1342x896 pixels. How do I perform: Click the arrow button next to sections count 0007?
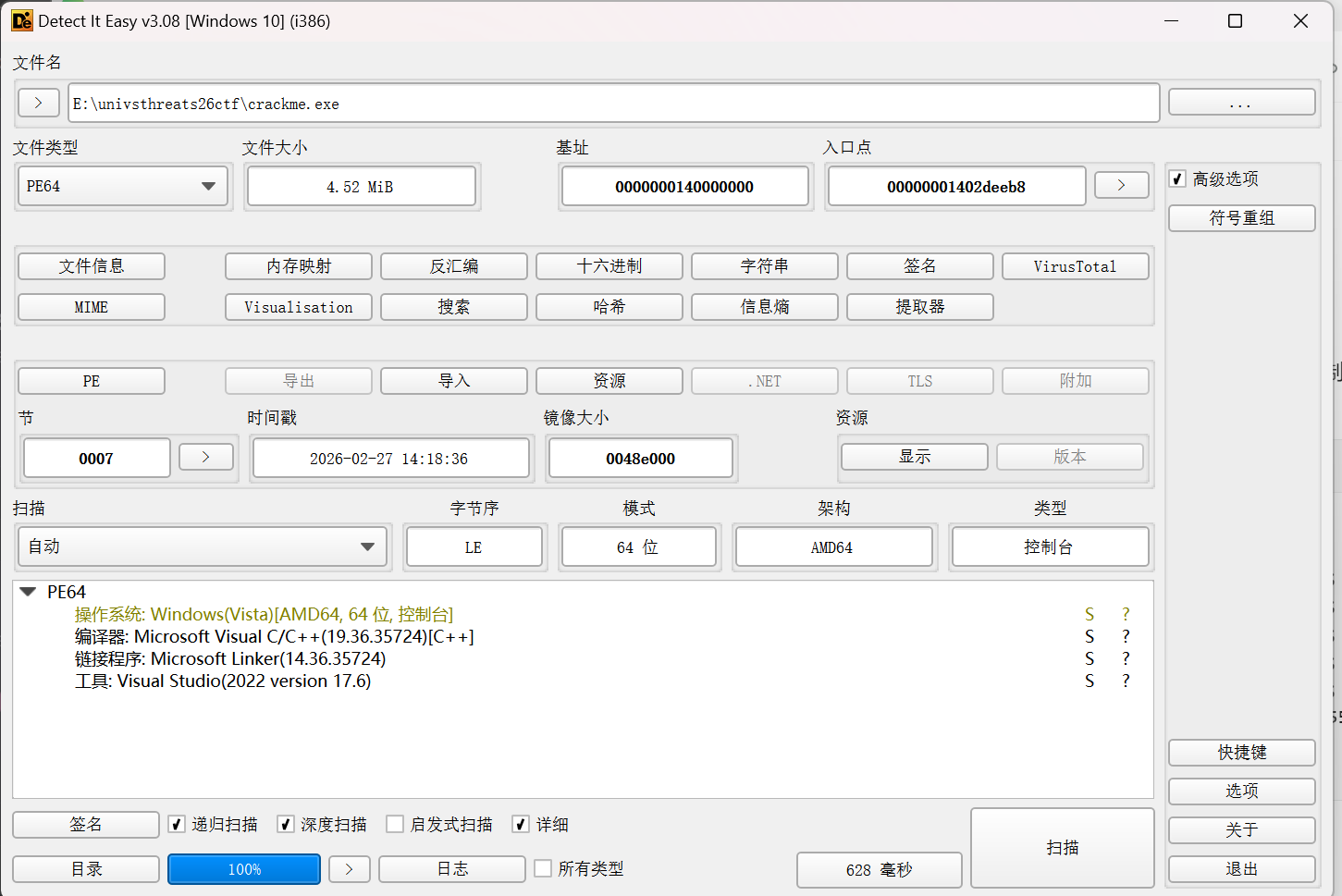[205, 457]
